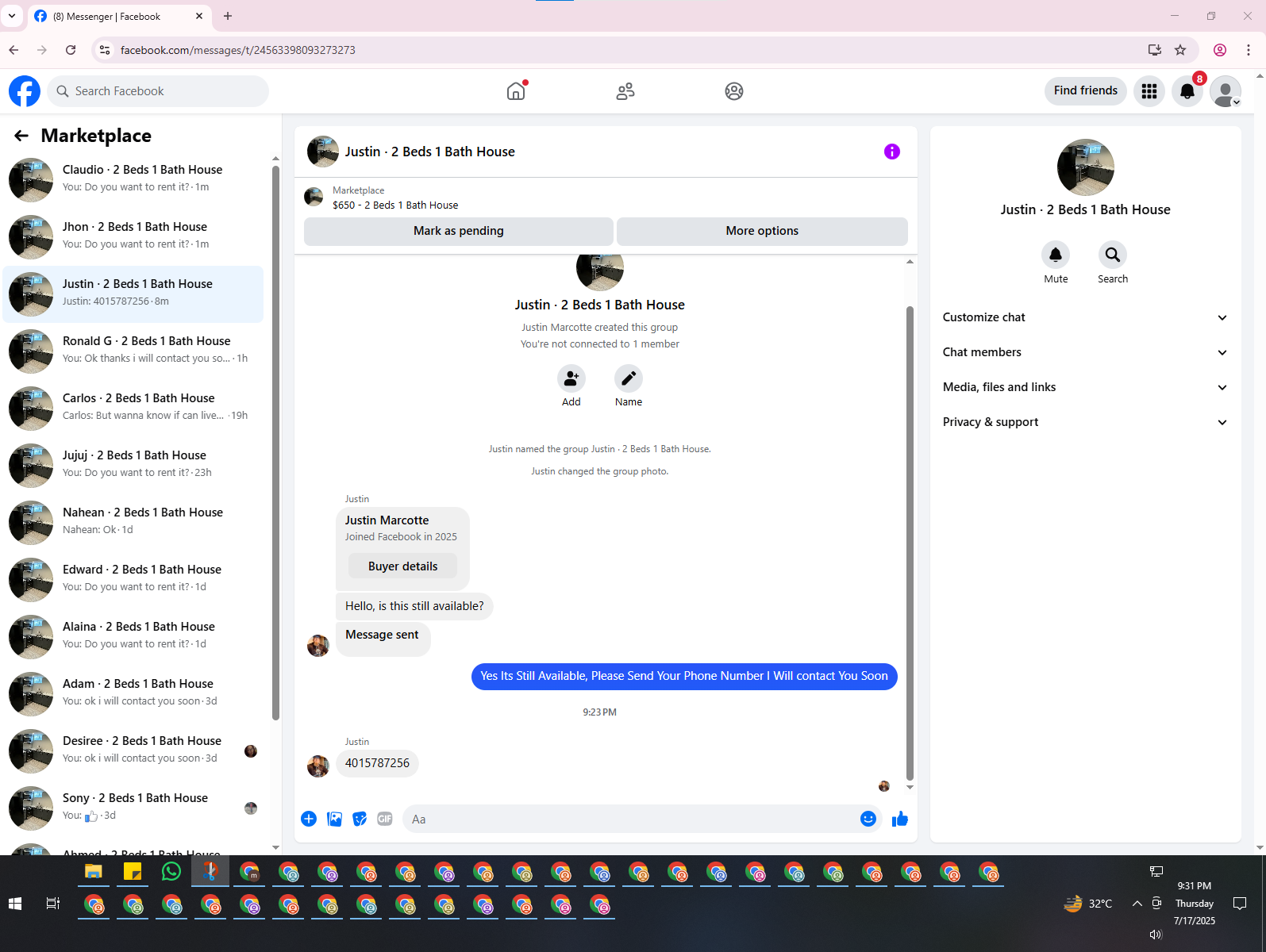
Task: Open File Explorer from the taskbar
Action: click(94, 872)
